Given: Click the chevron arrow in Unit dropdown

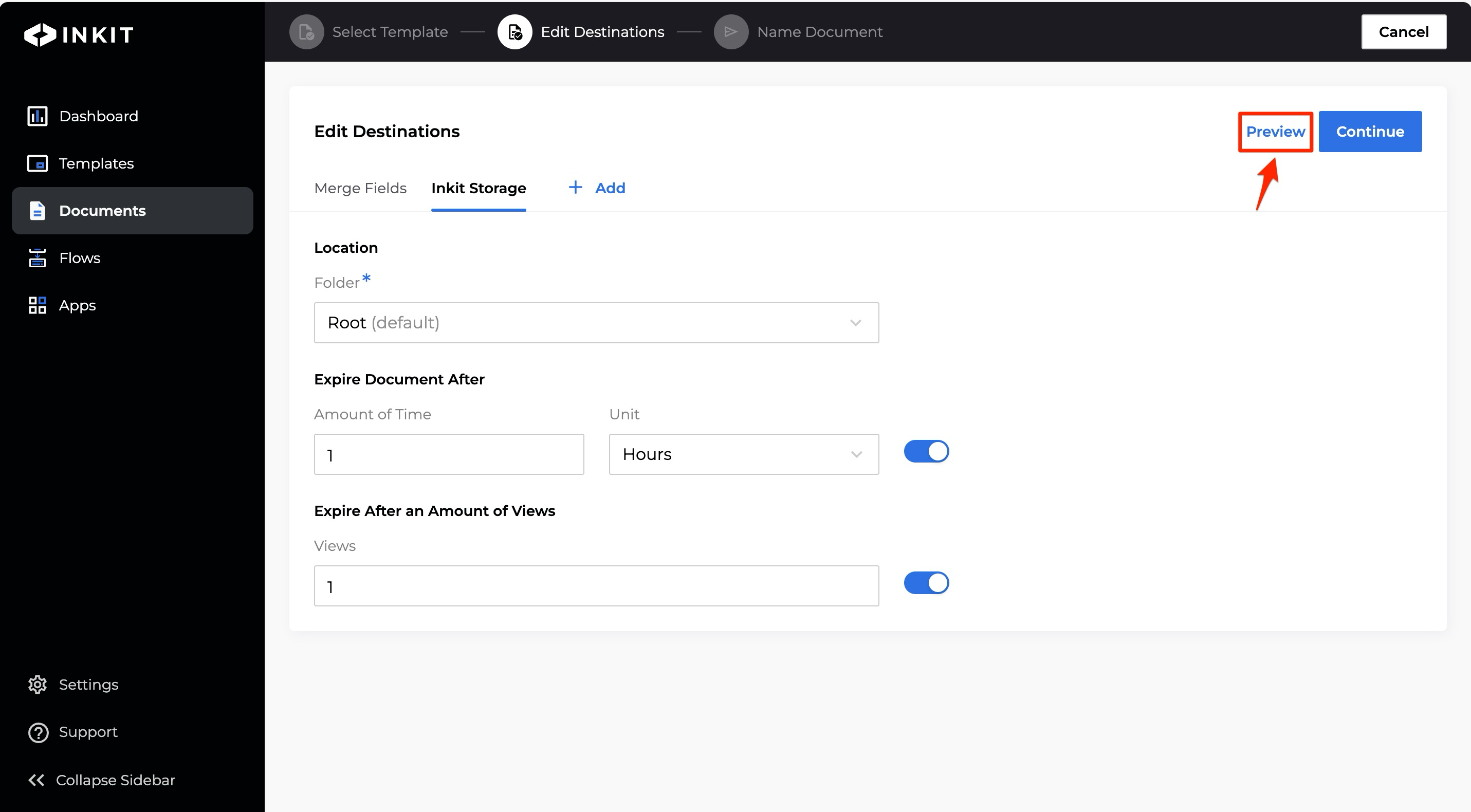Looking at the screenshot, I should [856, 454].
